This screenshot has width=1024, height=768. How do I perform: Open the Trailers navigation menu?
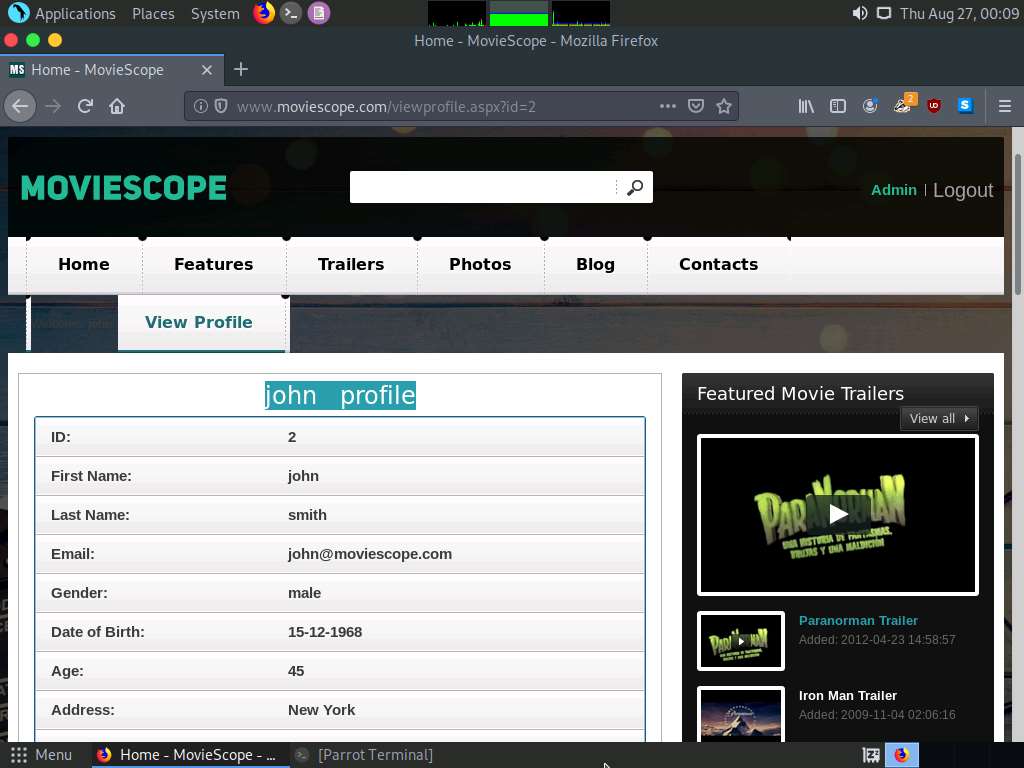click(351, 264)
